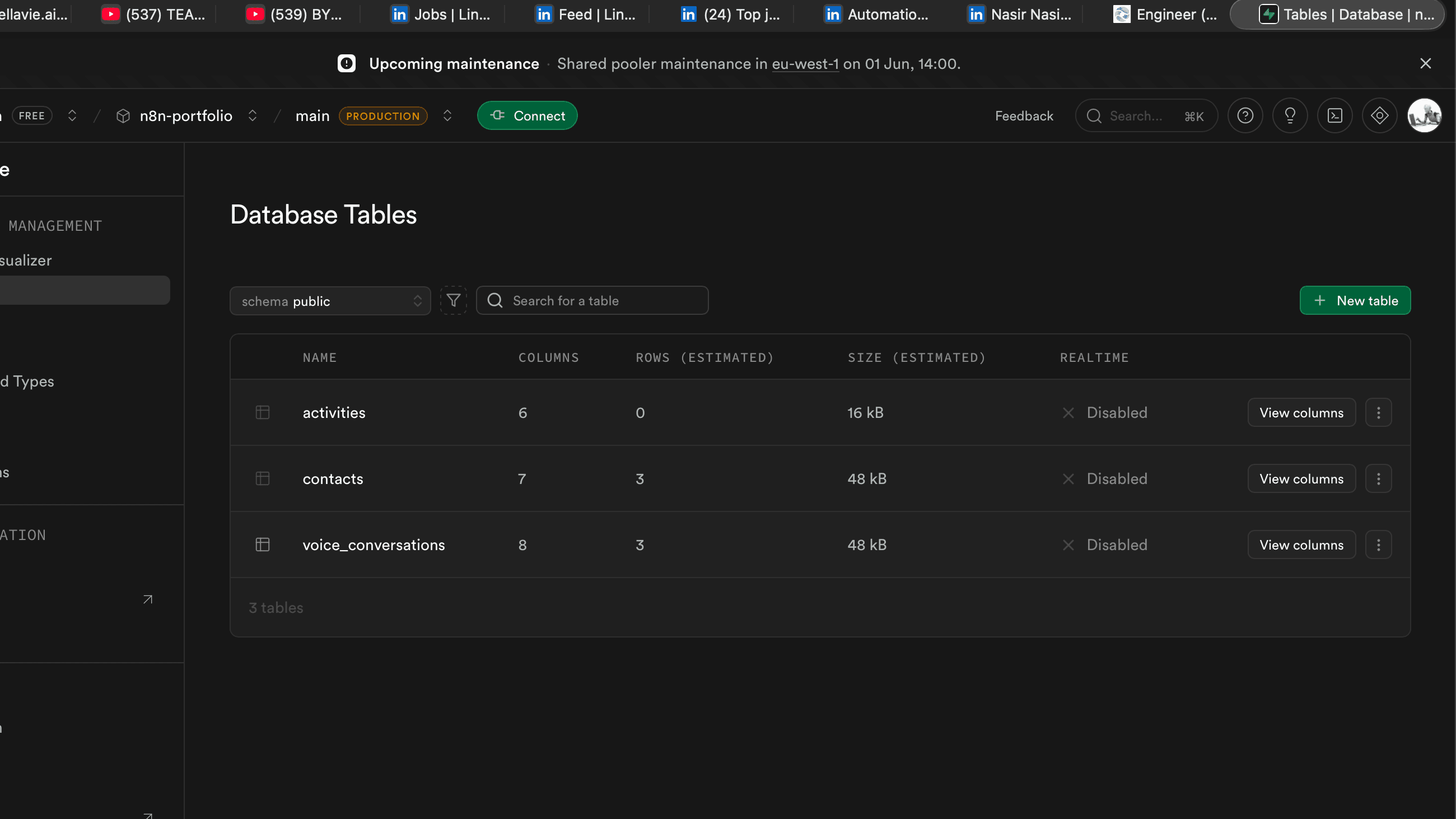
Task: Open the global Search box
Action: 1146,116
